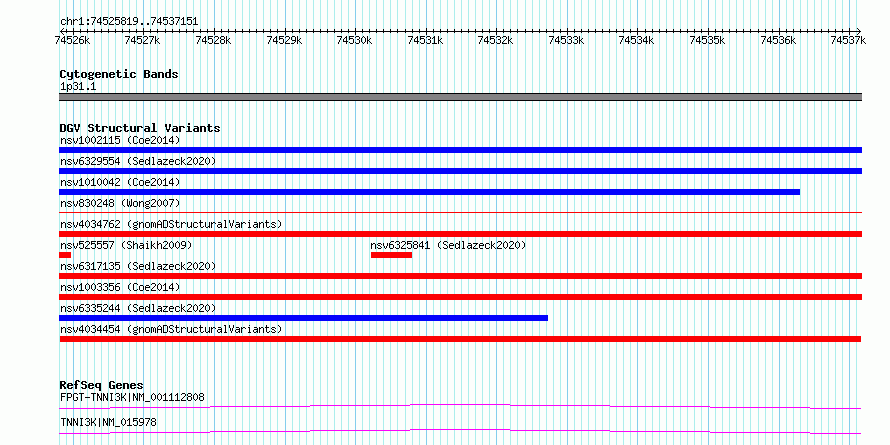Open variant label nsv830248 (Wong2007)

(120, 203)
